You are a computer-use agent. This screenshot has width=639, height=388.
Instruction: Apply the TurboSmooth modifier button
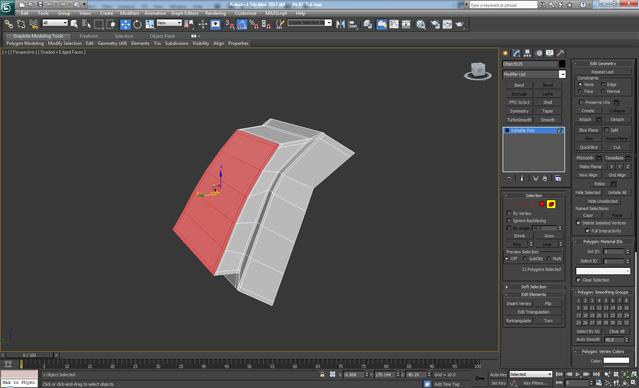pos(519,120)
